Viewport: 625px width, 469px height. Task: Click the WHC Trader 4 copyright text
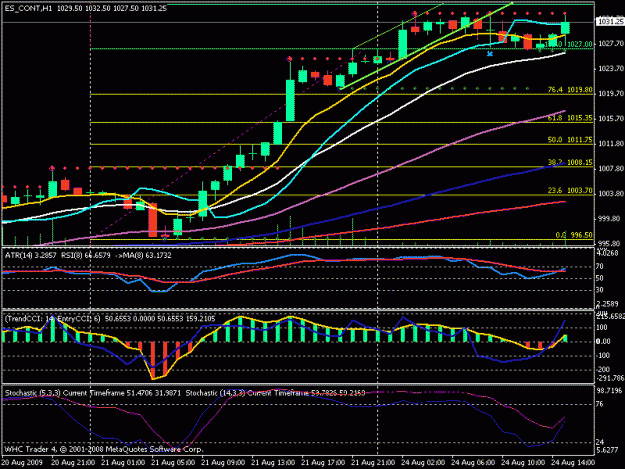(104, 449)
